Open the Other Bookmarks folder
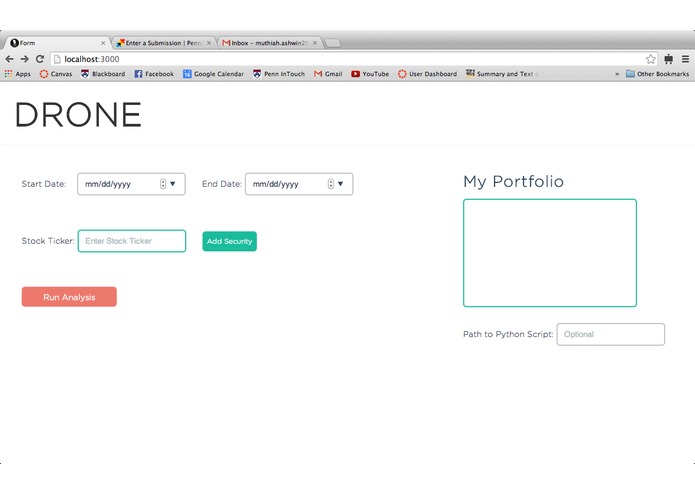Viewport: 695px width, 494px height. click(x=657, y=74)
